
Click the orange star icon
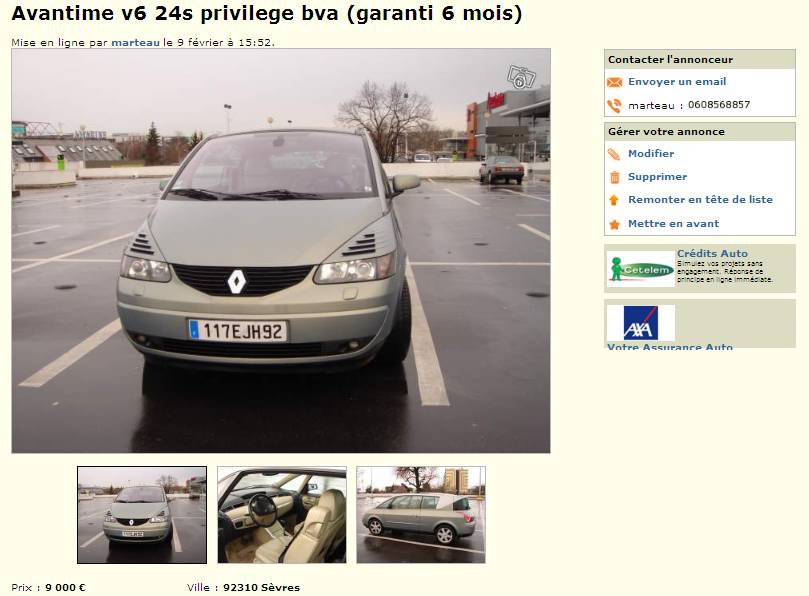[x=614, y=224]
